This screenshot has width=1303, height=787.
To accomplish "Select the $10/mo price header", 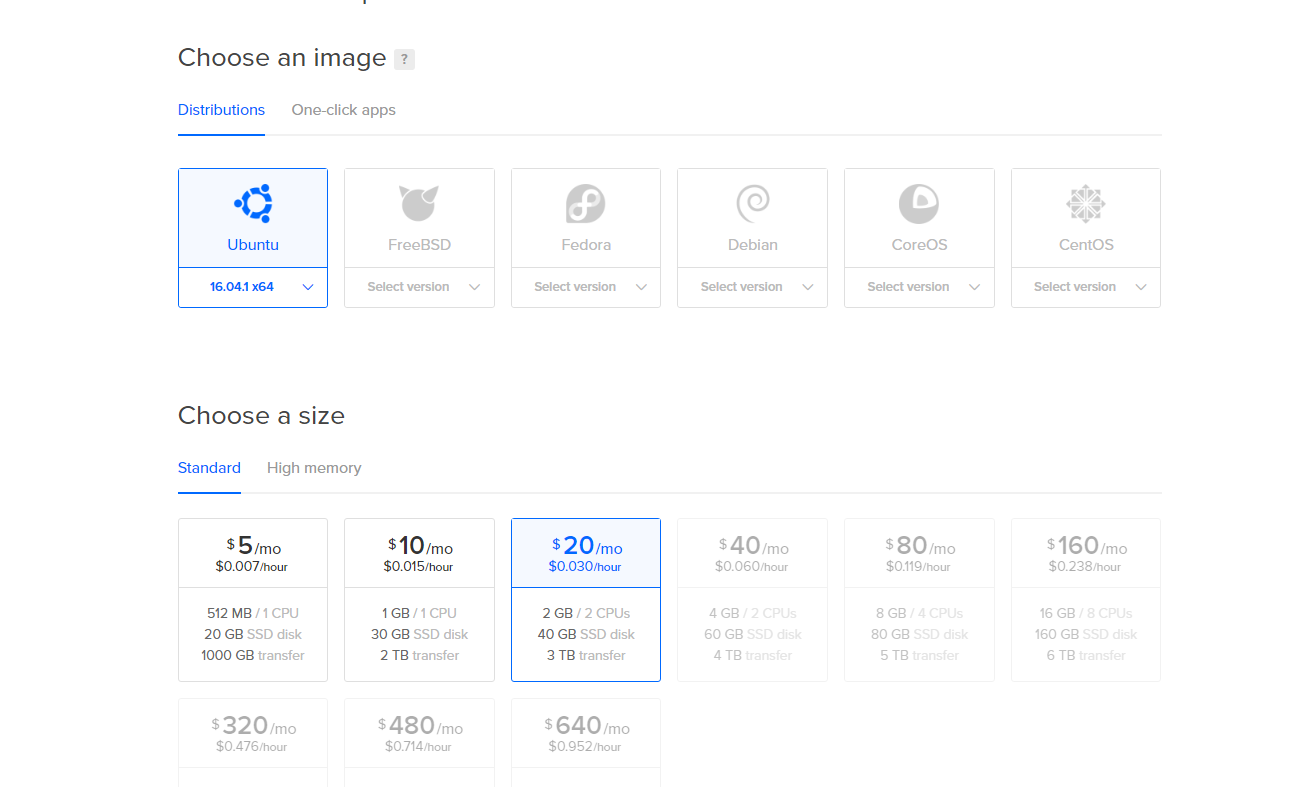I will (x=419, y=553).
